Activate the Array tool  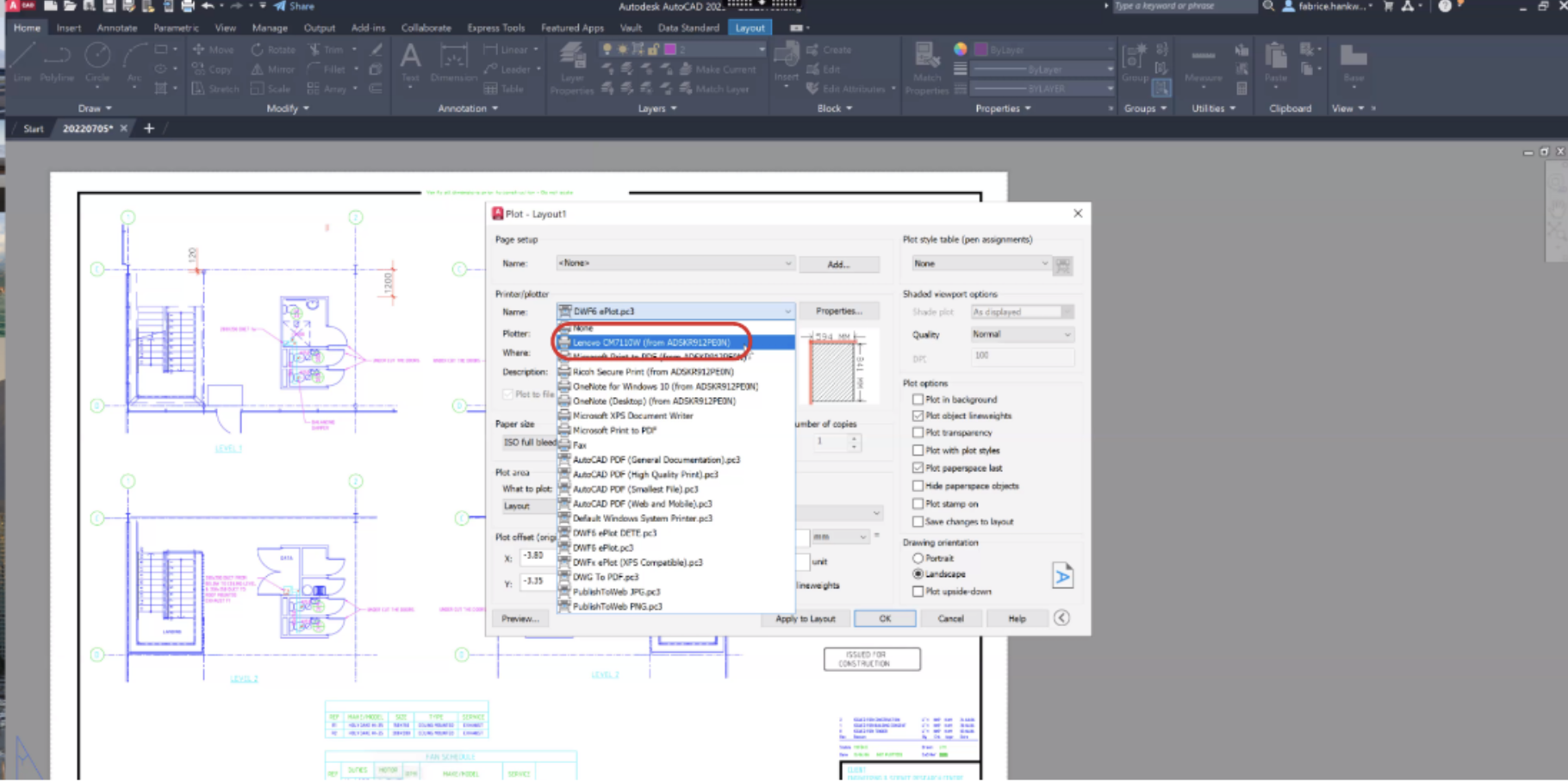(x=327, y=89)
